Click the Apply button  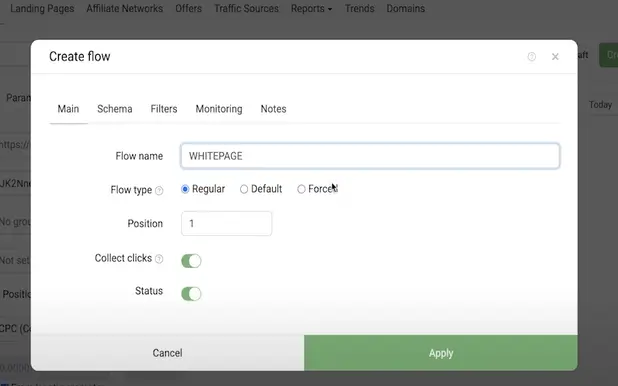(x=441, y=353)
